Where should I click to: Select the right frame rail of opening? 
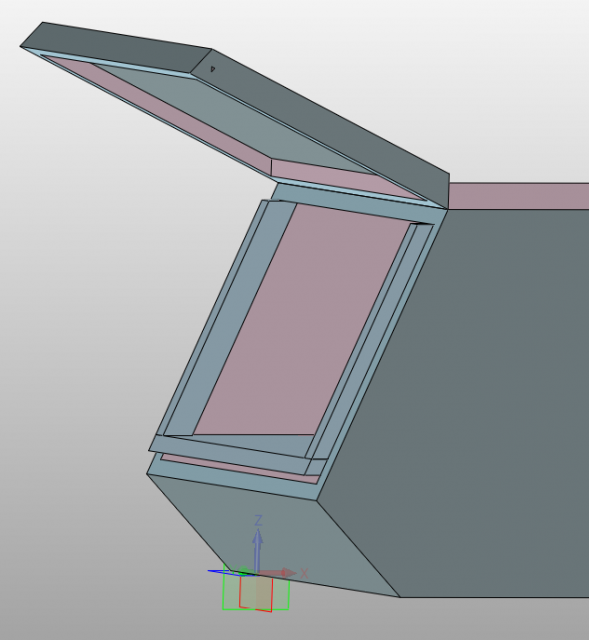369,341
